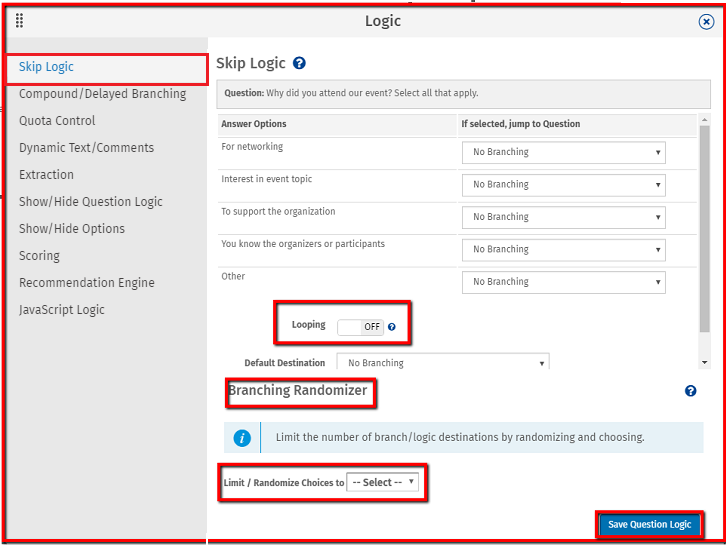Screen dimensions: 727x545
Task: Open the 'To support the organization' branching dropdown
Action: pyautogui.click(x=563, y=217)
